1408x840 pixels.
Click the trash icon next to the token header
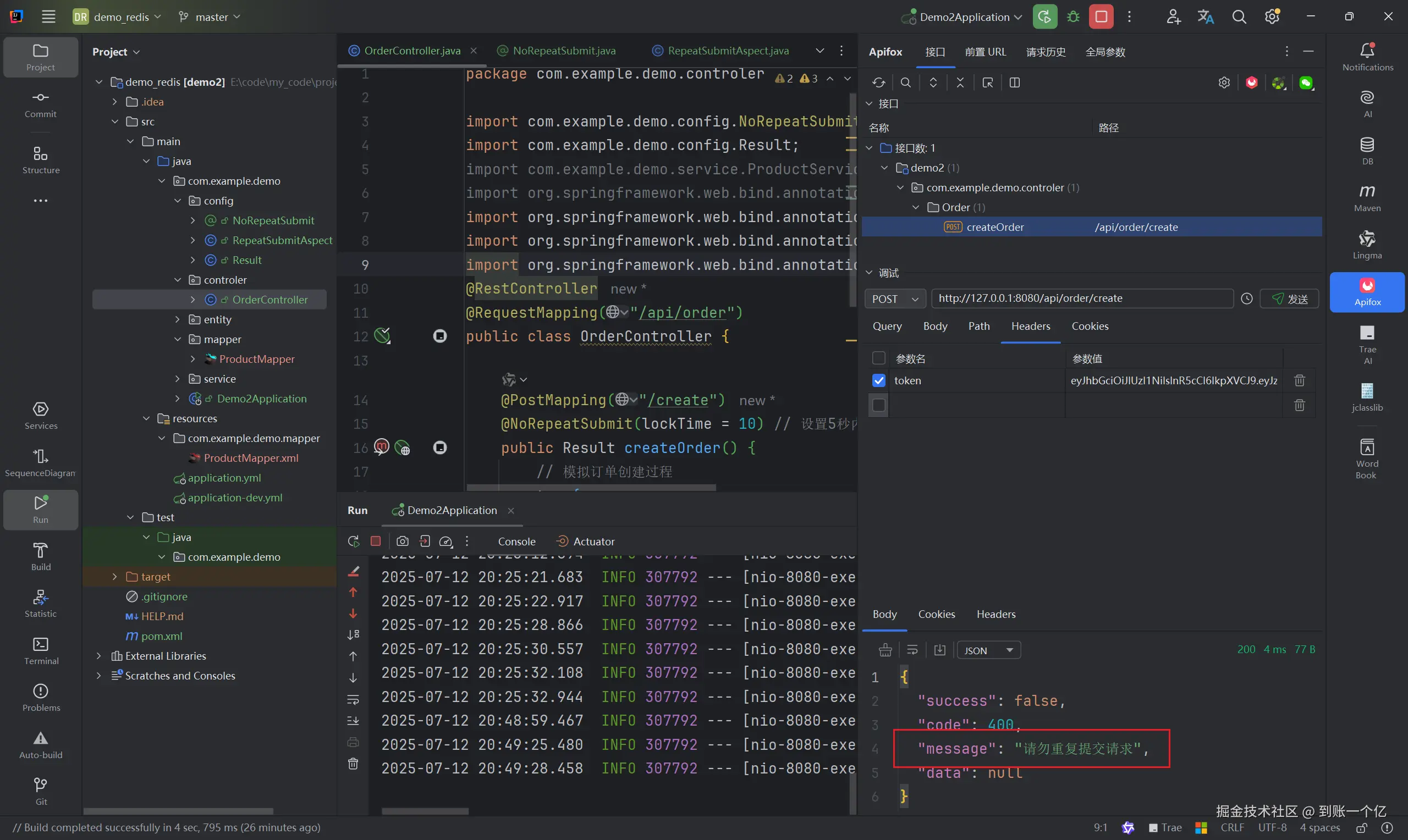[1299, 380]
